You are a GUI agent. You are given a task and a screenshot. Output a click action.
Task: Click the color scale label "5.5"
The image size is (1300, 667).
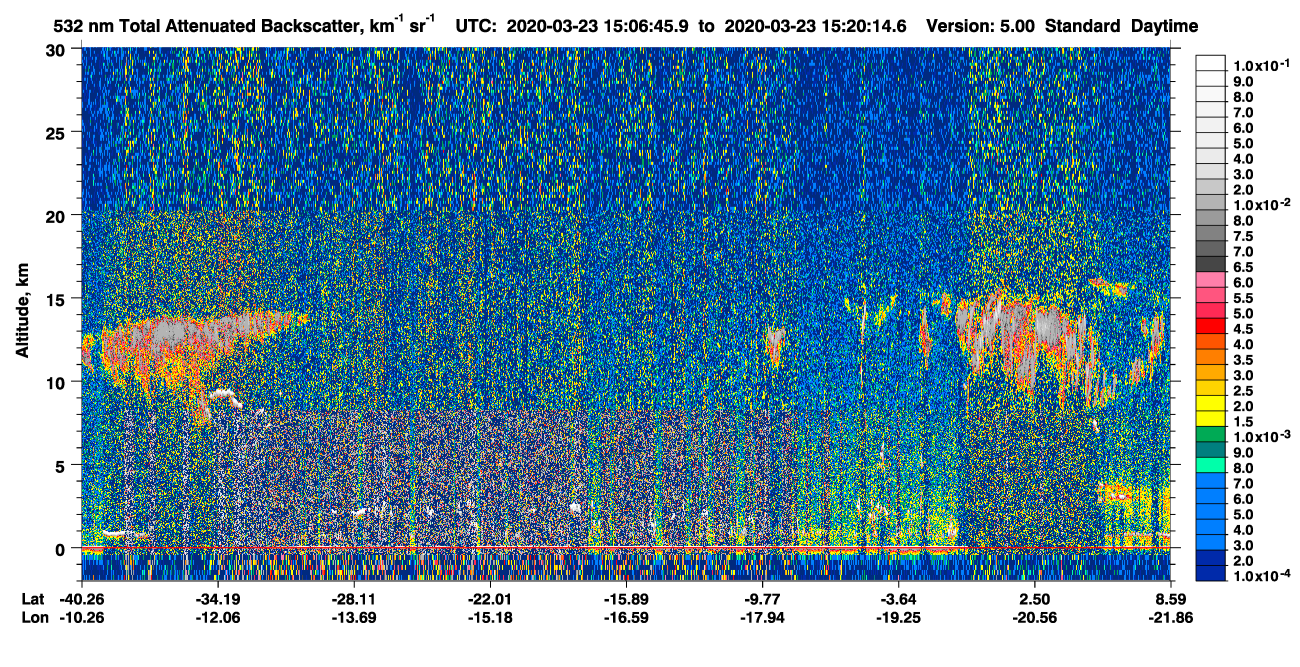[x=1243, y=298]
